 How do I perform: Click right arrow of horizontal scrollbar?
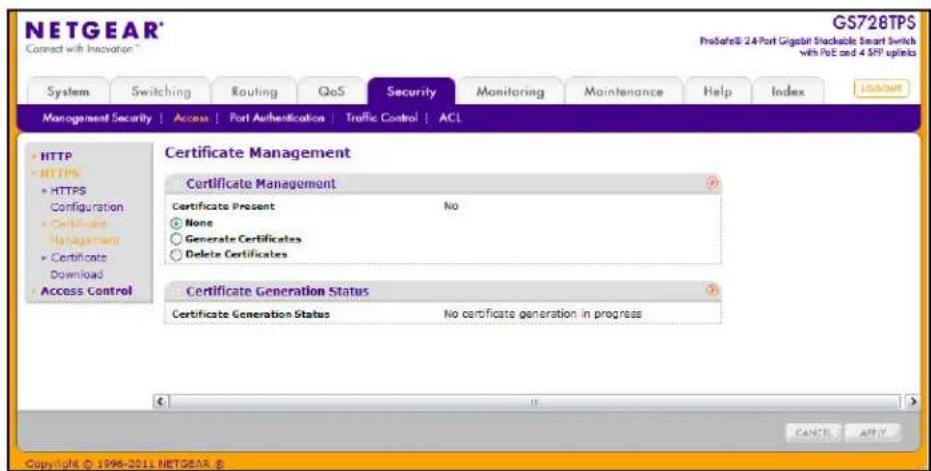point(913,402)
